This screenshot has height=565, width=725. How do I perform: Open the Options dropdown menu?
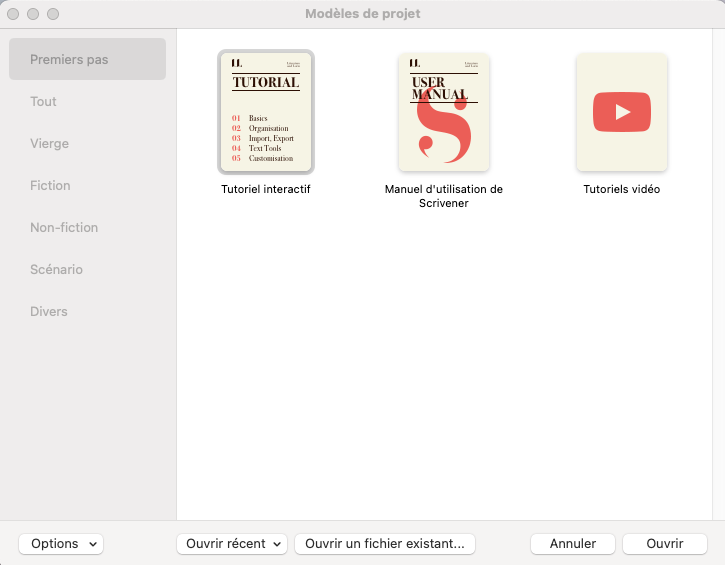(x=61, y=544)
